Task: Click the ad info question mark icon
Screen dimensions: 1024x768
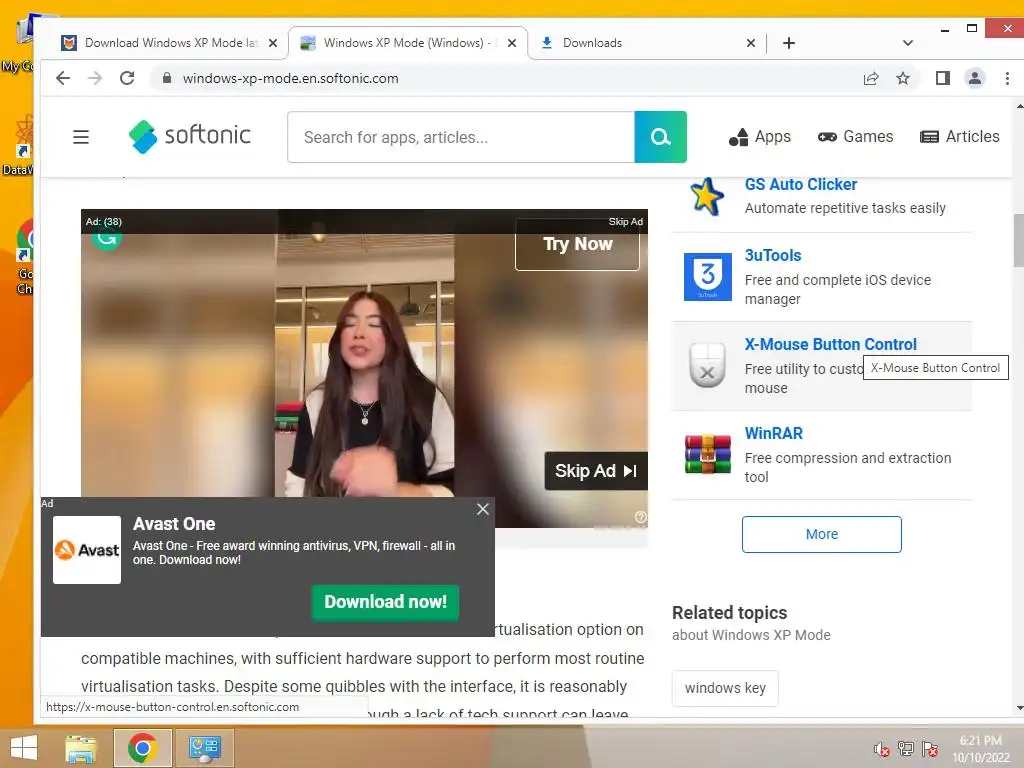Action: point(641,517)
